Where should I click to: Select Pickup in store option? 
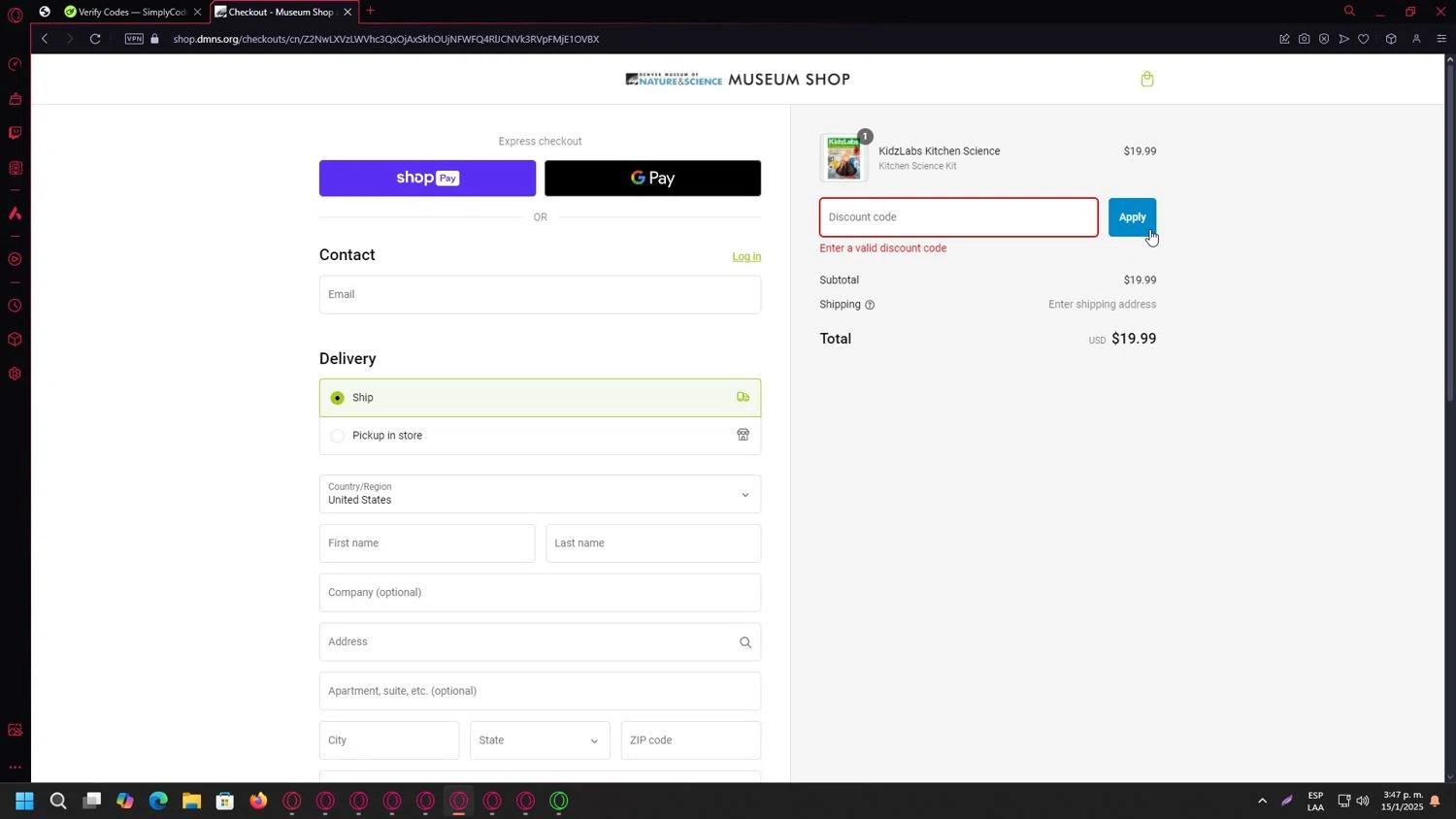pos(540,436)
